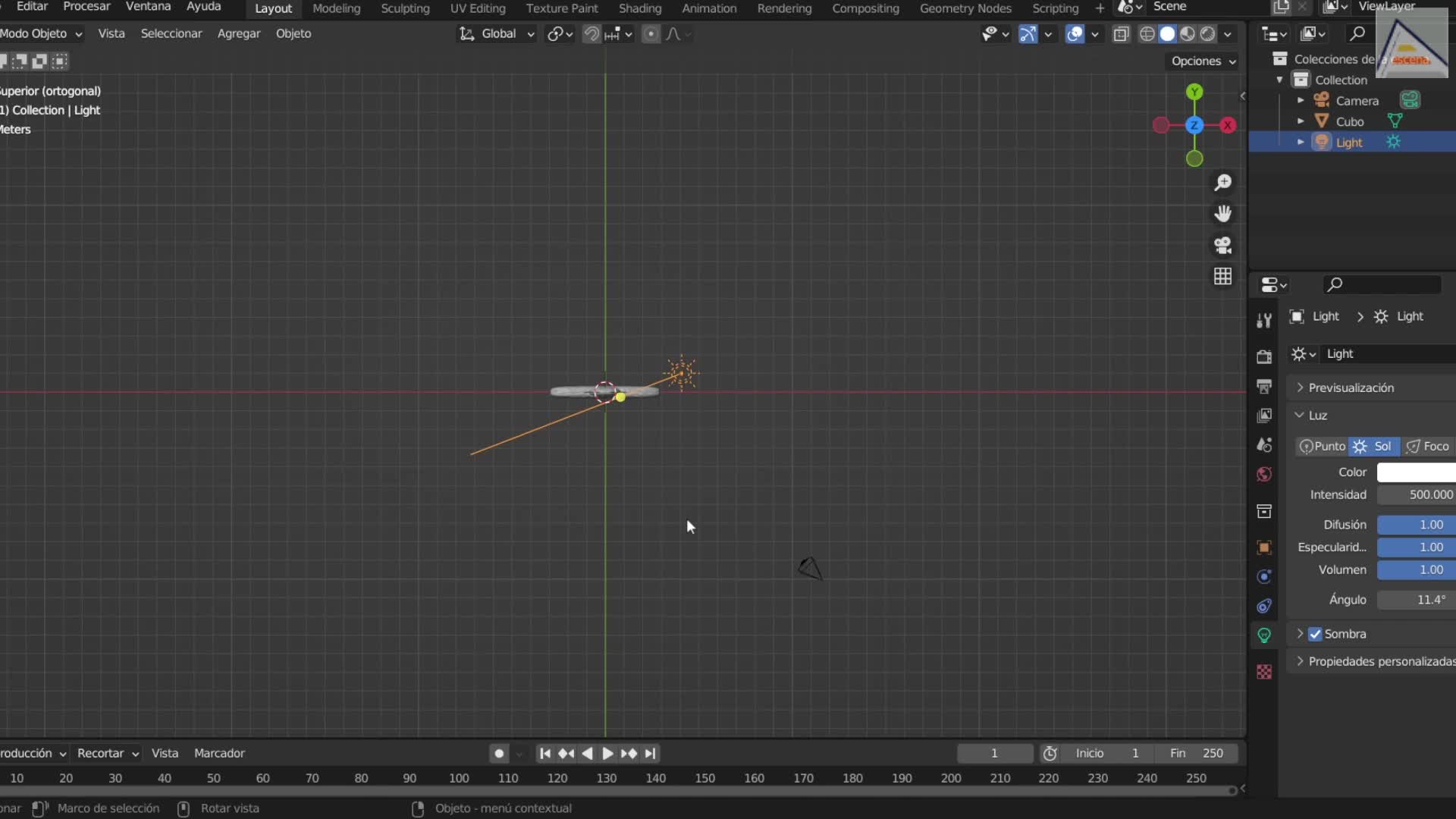
Task: Open the Agregar menu
Action: click(238, 33)
